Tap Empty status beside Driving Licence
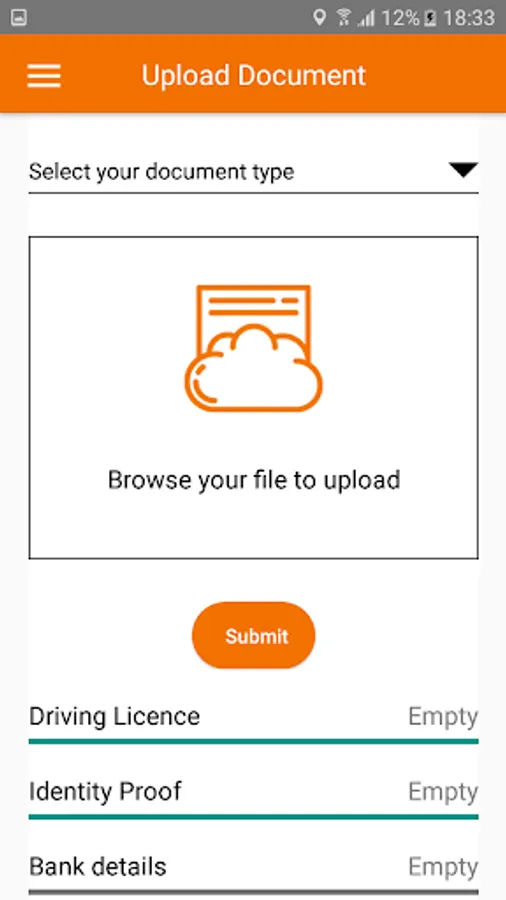Image resolution: width=506 pixels, height=900 pixels. click(443, 717)
